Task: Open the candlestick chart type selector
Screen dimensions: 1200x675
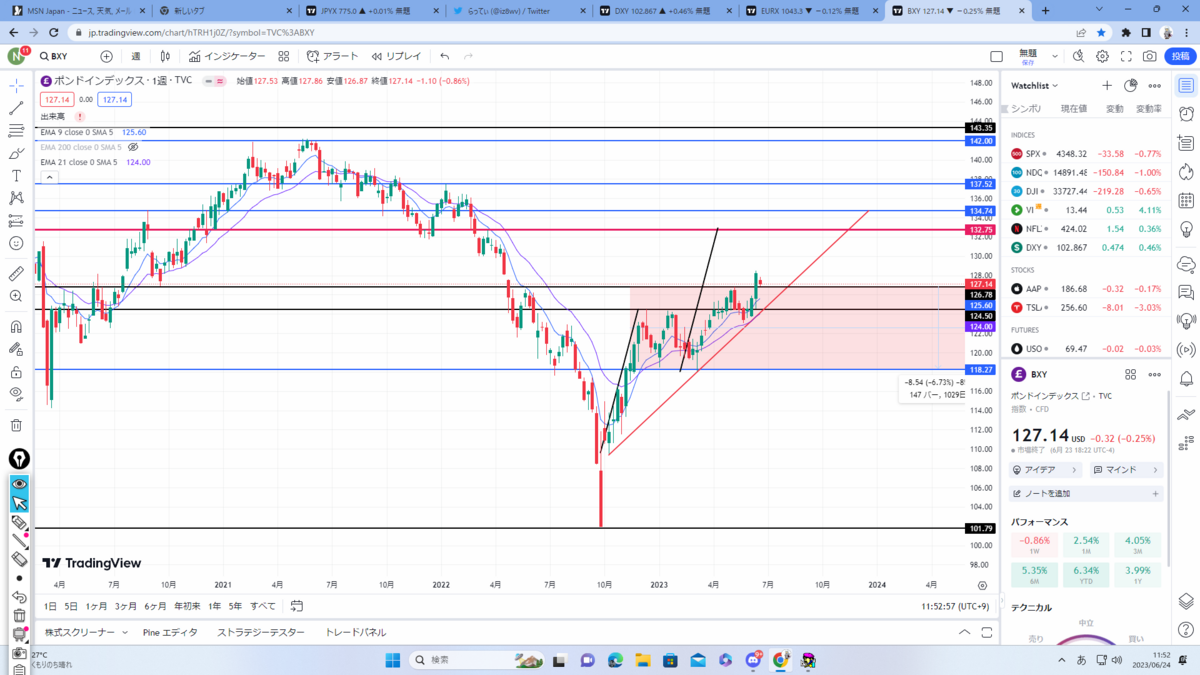Action: 163,56
